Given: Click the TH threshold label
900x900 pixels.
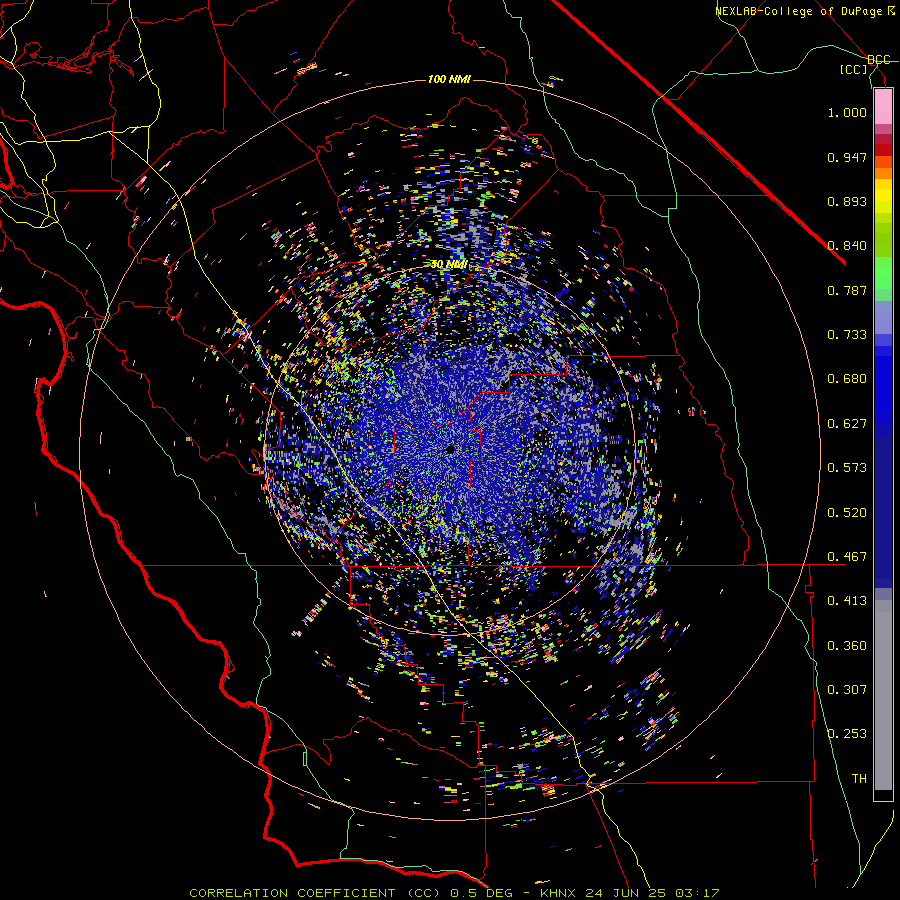Looking at the screenshot, I should pos(859,779).
